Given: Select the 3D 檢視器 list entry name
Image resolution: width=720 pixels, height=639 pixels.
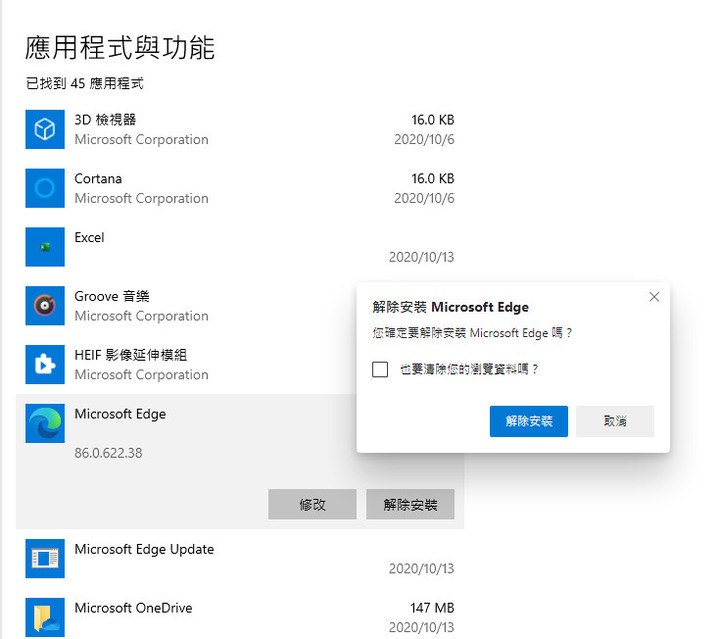Looking at the screenshot, I should coord(105,120).
